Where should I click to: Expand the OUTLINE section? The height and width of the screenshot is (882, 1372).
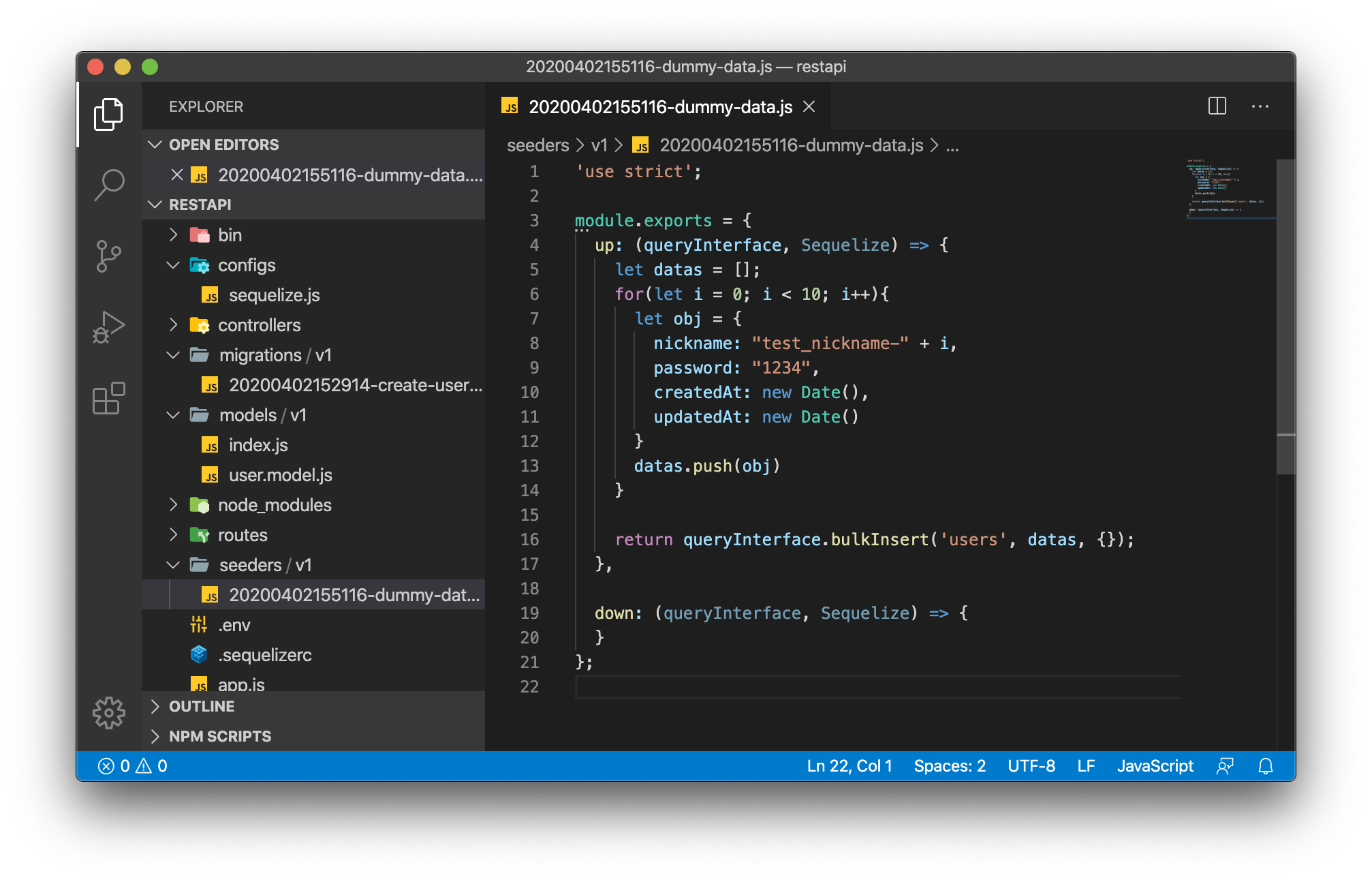pyautogui.click(x=202, y=706)
